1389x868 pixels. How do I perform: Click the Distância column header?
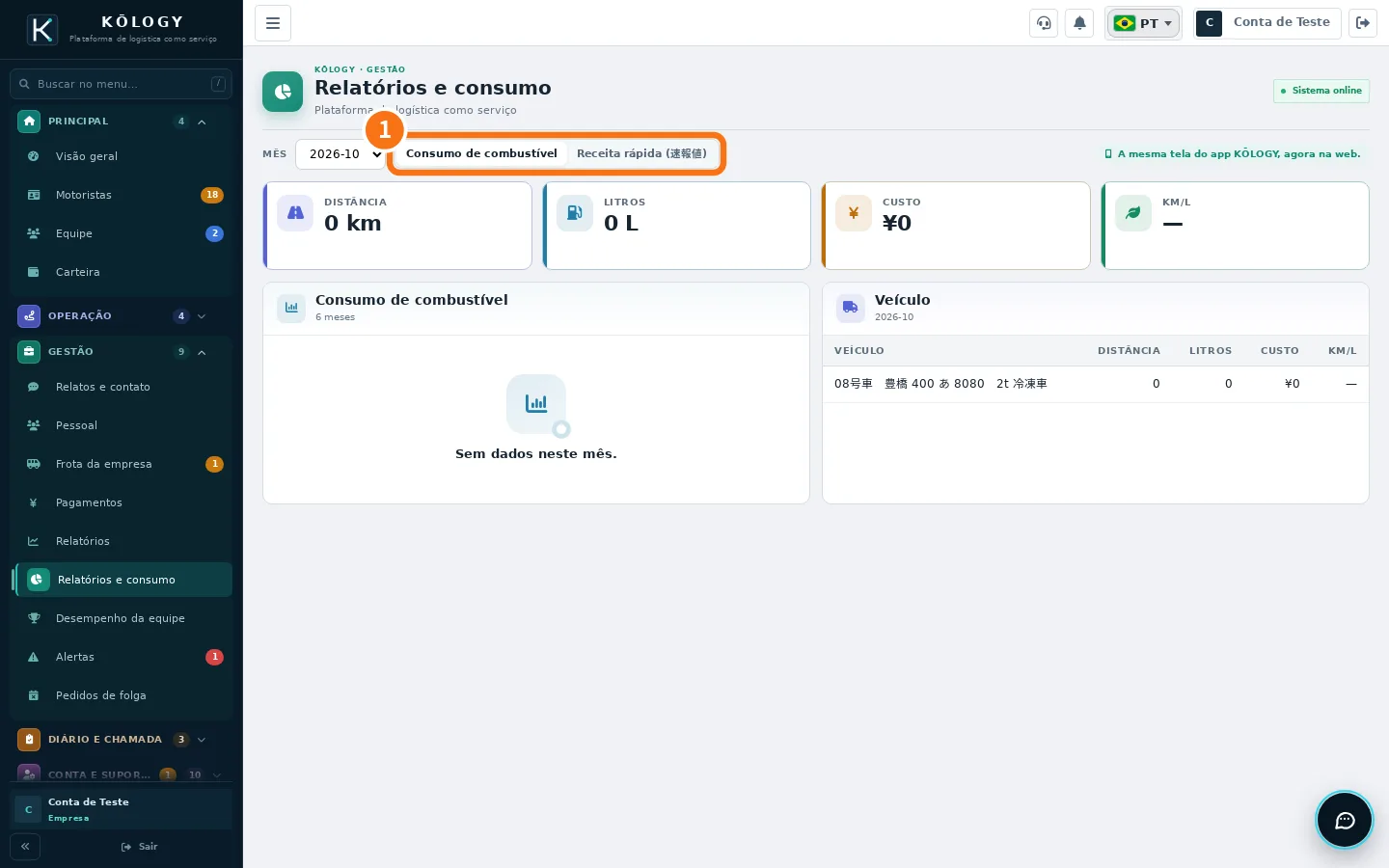pos(1129,351)
